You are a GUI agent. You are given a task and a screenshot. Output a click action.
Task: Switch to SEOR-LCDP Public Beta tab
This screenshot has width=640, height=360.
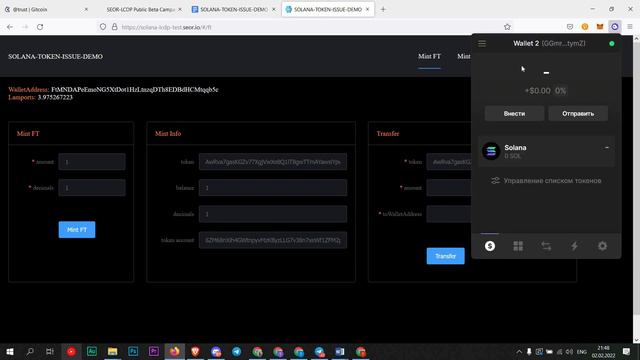(140, 9)
